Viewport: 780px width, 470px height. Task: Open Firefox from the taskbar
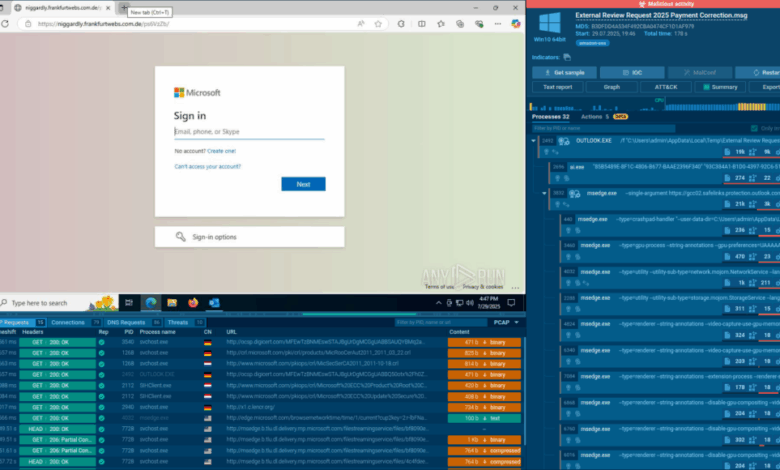[x=193, y=302]
